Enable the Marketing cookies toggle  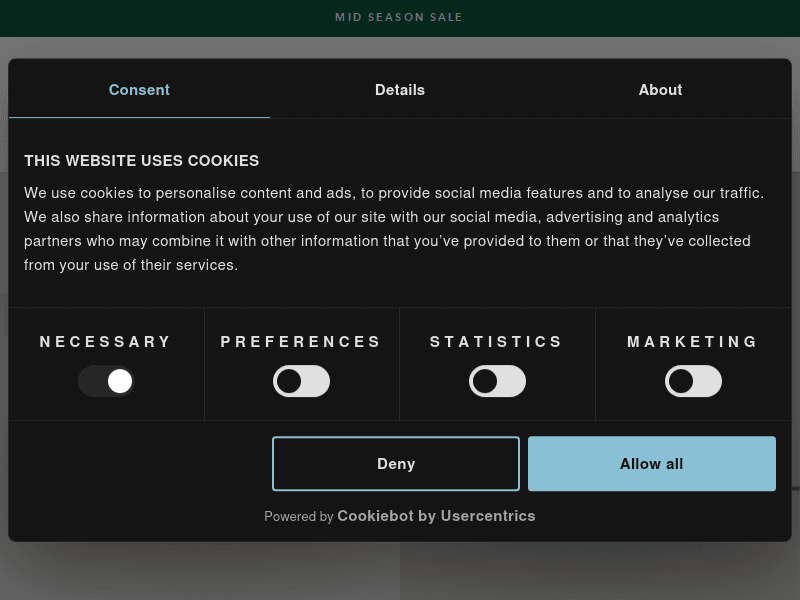[x=693, y=381]
